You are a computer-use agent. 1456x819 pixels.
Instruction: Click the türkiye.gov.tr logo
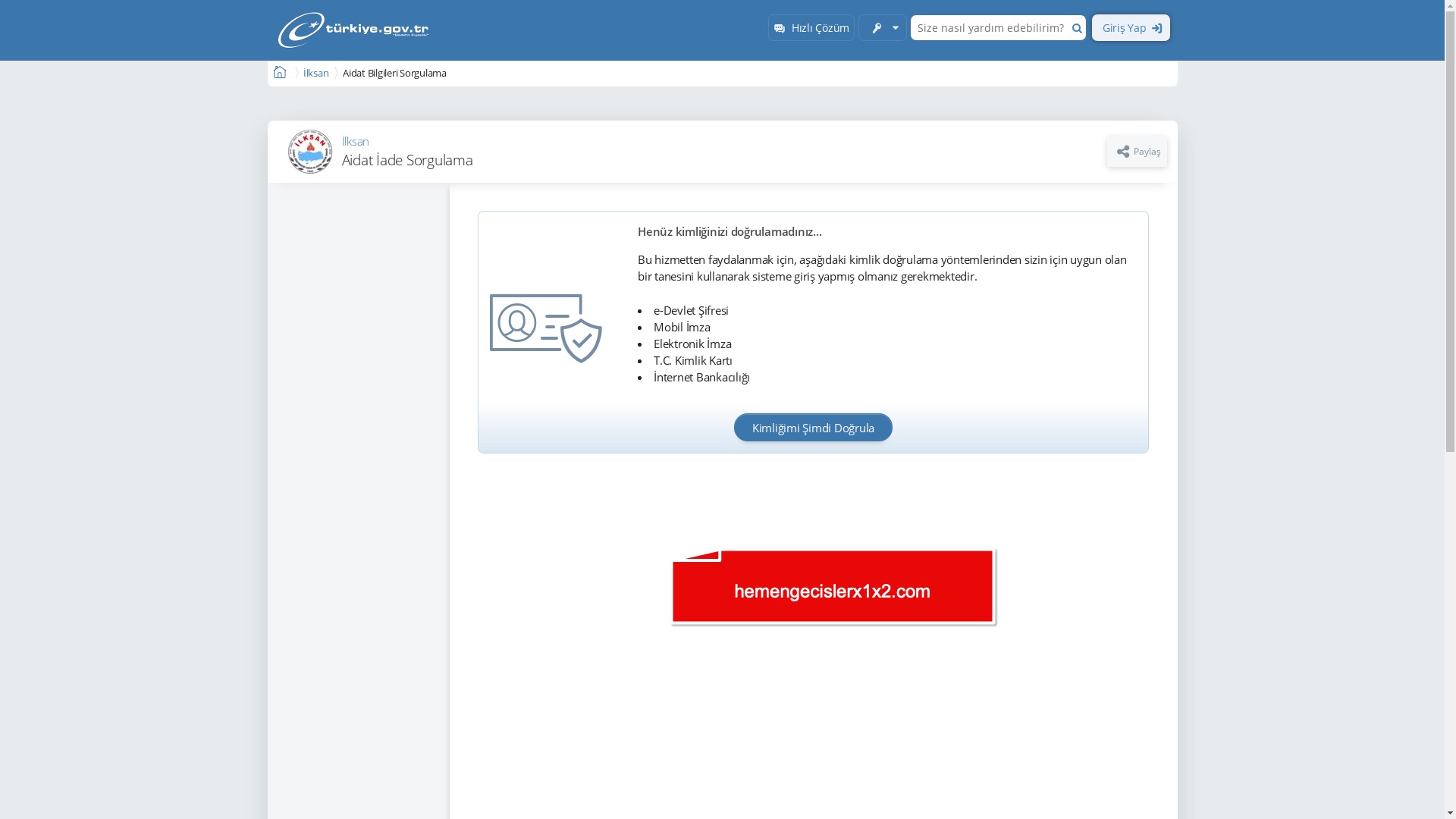tap(353, 30)
